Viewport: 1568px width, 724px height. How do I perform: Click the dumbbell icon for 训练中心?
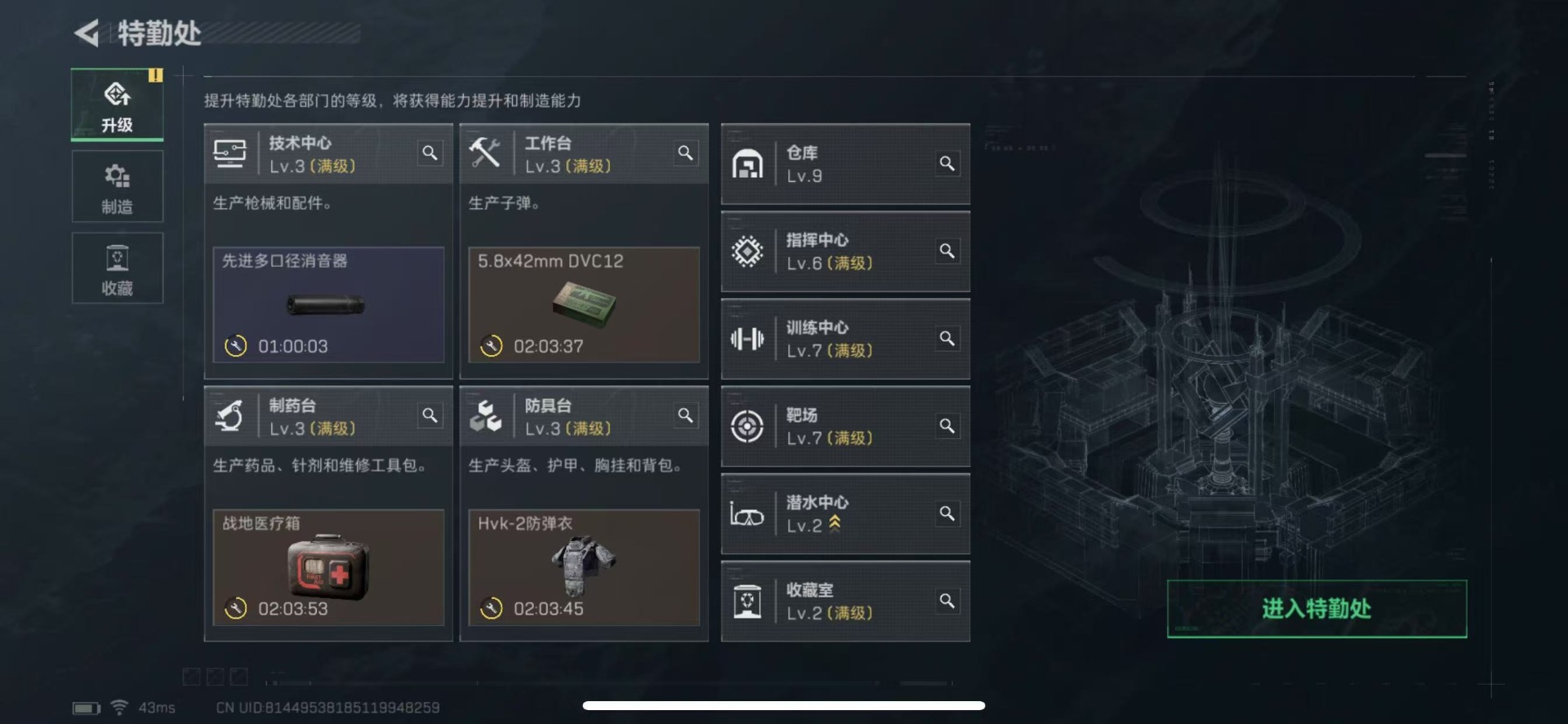(747, 339)
